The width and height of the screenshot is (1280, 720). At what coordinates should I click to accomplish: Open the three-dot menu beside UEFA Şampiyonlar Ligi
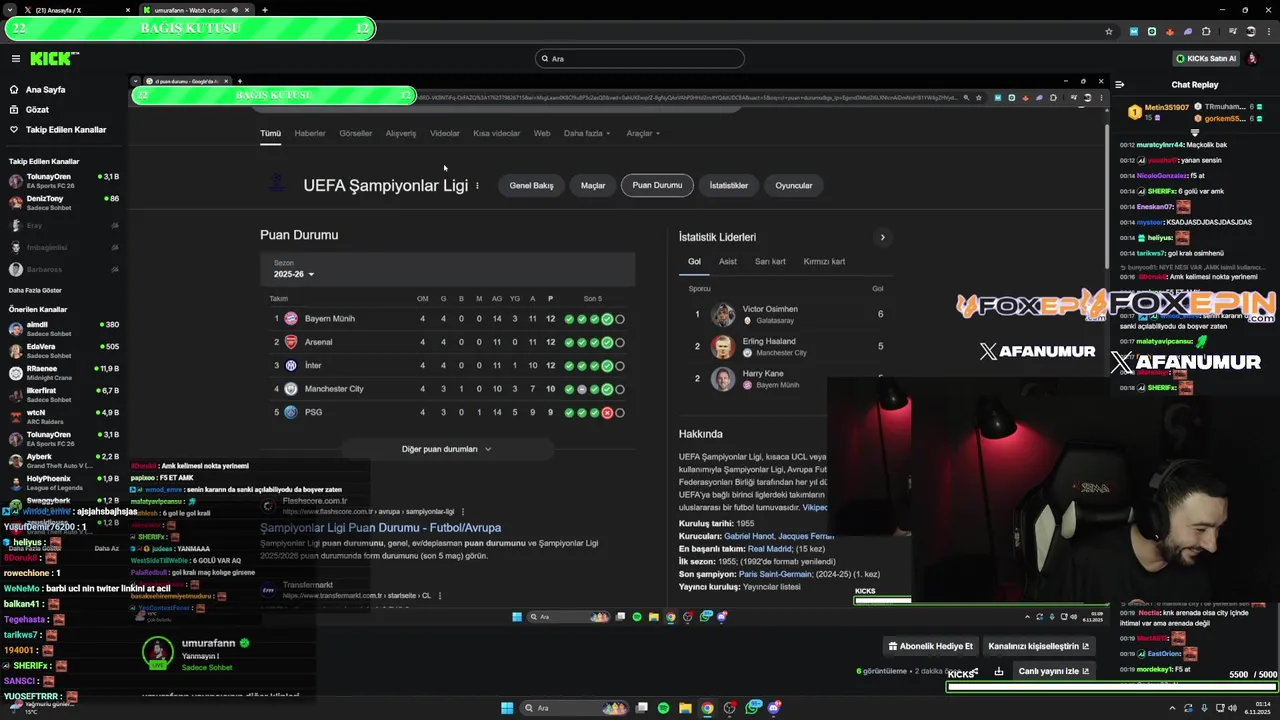[x=477, y=186]
